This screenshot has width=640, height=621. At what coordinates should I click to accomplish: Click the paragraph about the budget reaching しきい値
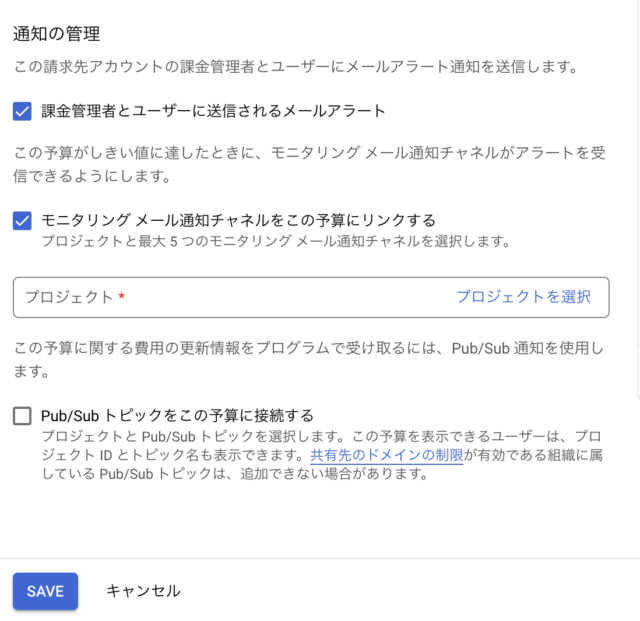click(300, 166)
